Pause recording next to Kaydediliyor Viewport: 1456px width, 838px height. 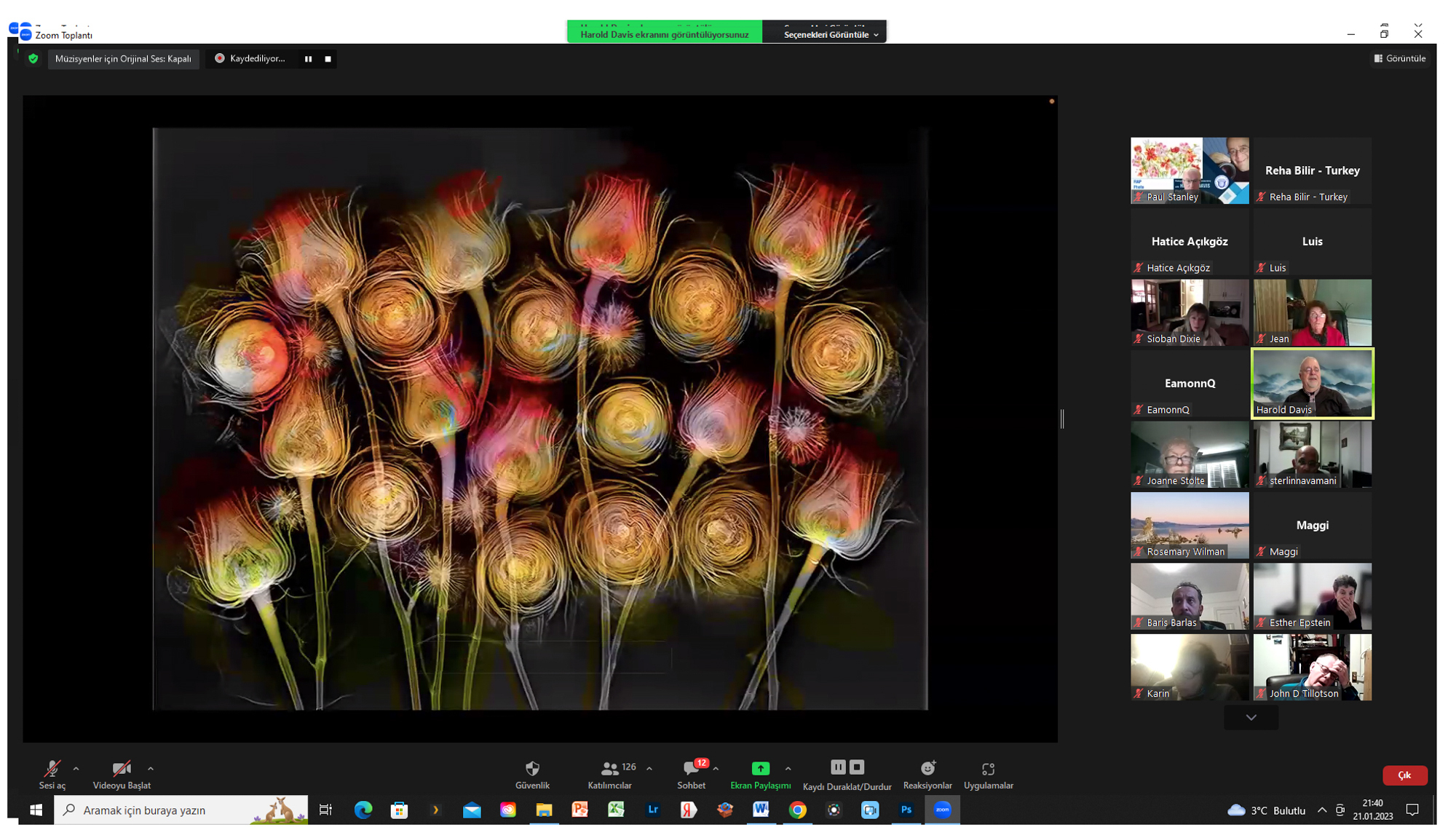point(308,59)
